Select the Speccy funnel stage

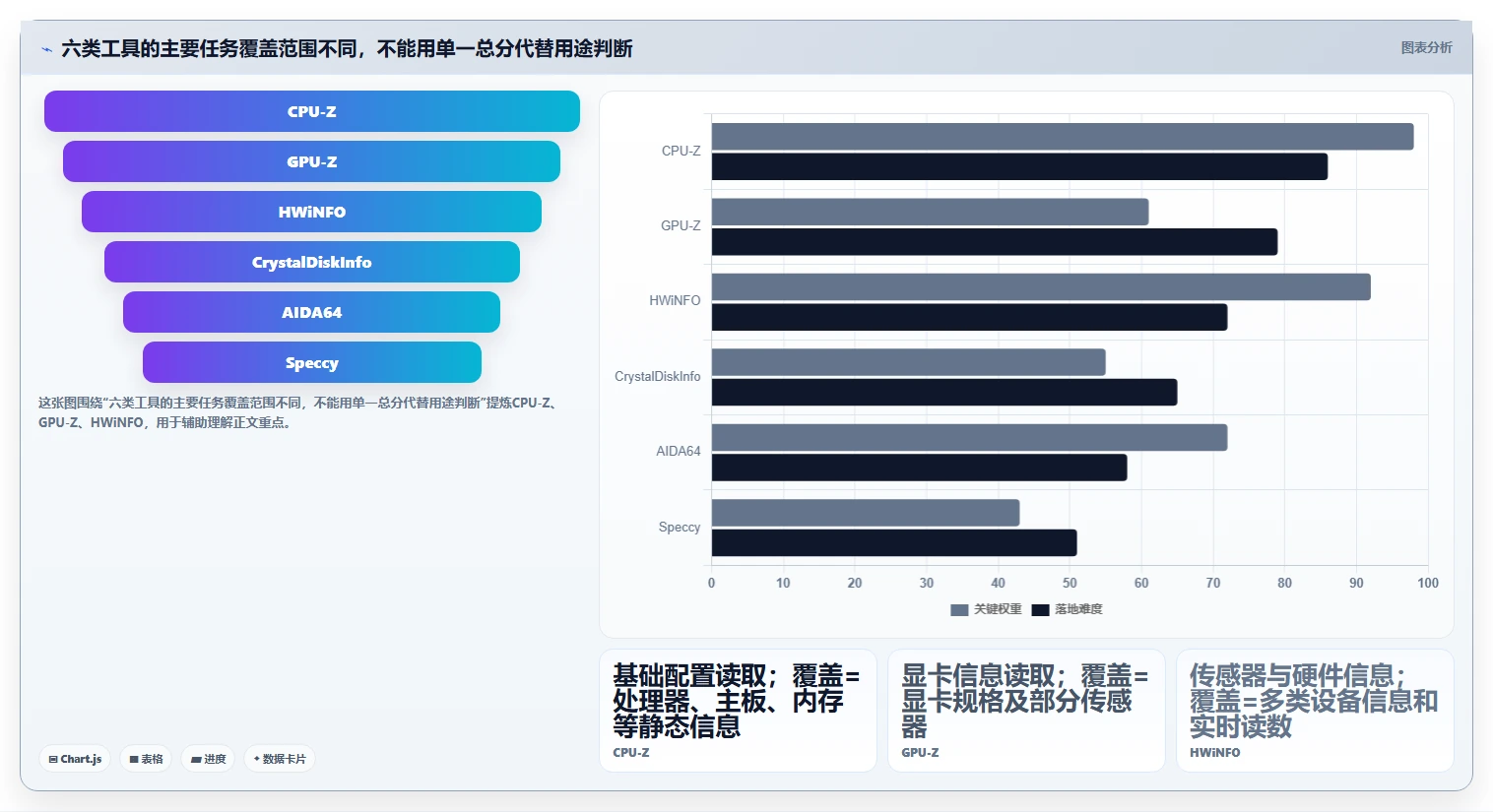click(312, 362)
